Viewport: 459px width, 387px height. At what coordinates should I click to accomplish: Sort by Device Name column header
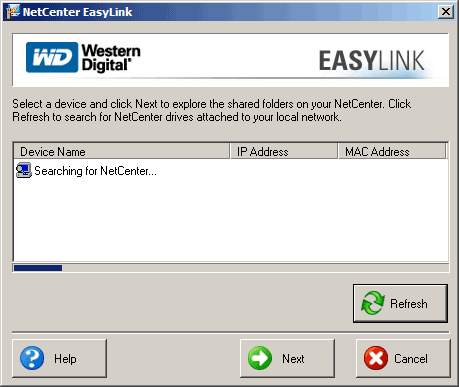[x=122, y=152]
